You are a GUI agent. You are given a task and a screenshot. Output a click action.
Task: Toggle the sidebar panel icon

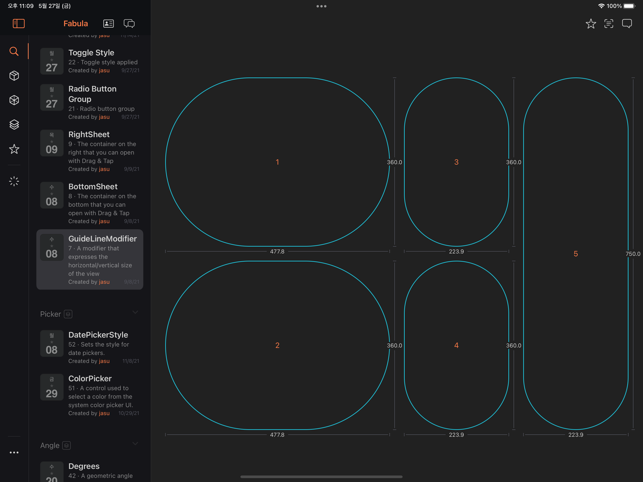[x=18, y=23]
